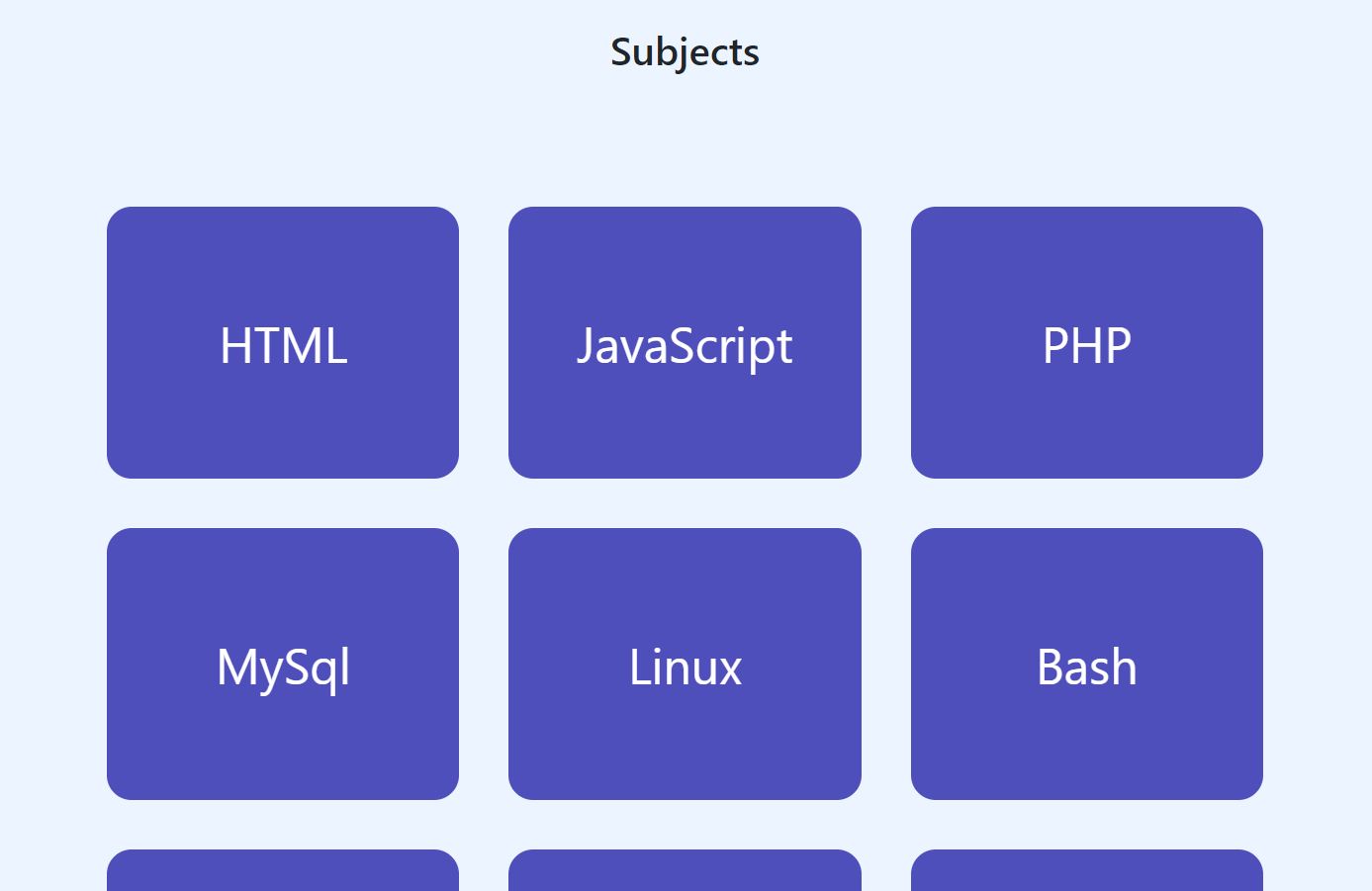This screenshot has height=891, width=1372.
Task: Open the Bash subject card
Action: 1087,665
